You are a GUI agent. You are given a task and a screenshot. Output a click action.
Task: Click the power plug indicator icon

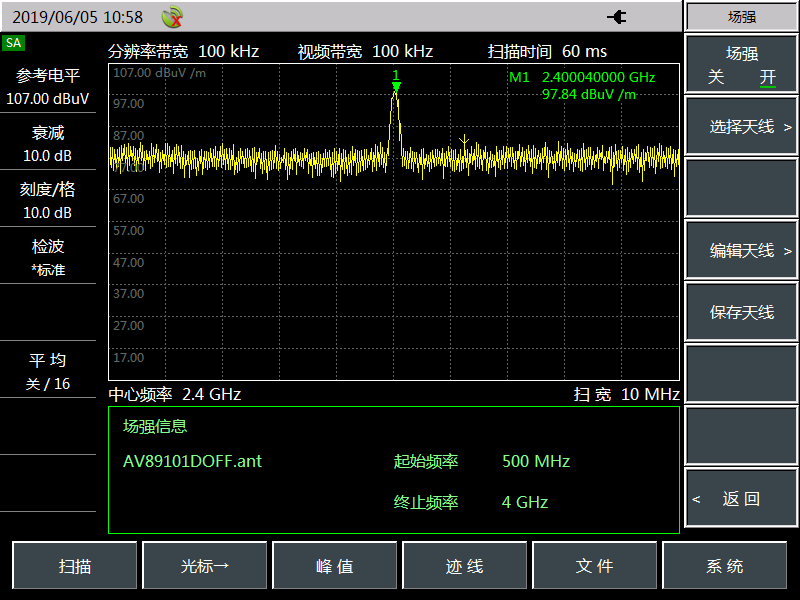617,17
